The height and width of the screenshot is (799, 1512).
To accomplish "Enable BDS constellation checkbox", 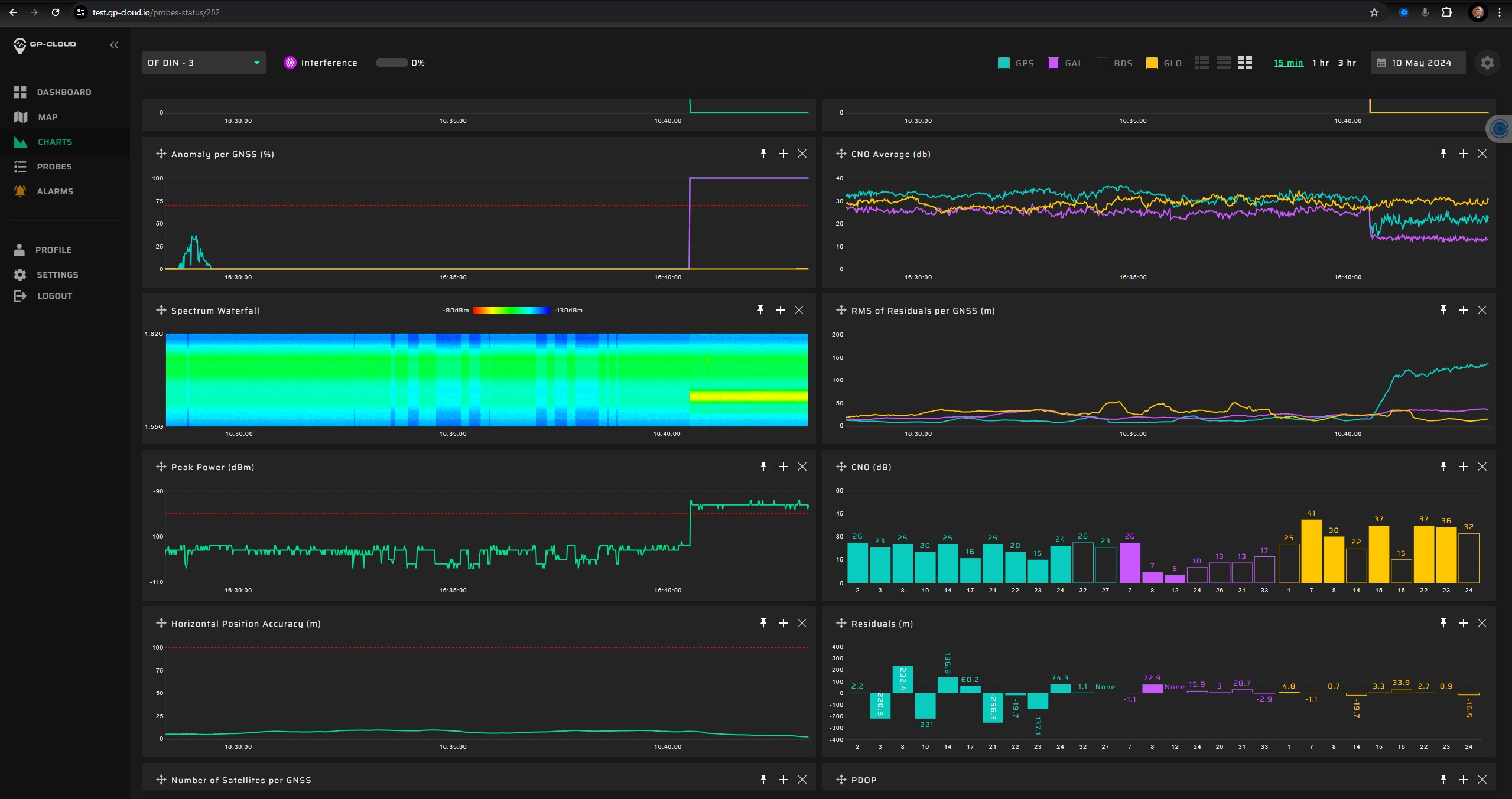I will tap(1102, 63).
